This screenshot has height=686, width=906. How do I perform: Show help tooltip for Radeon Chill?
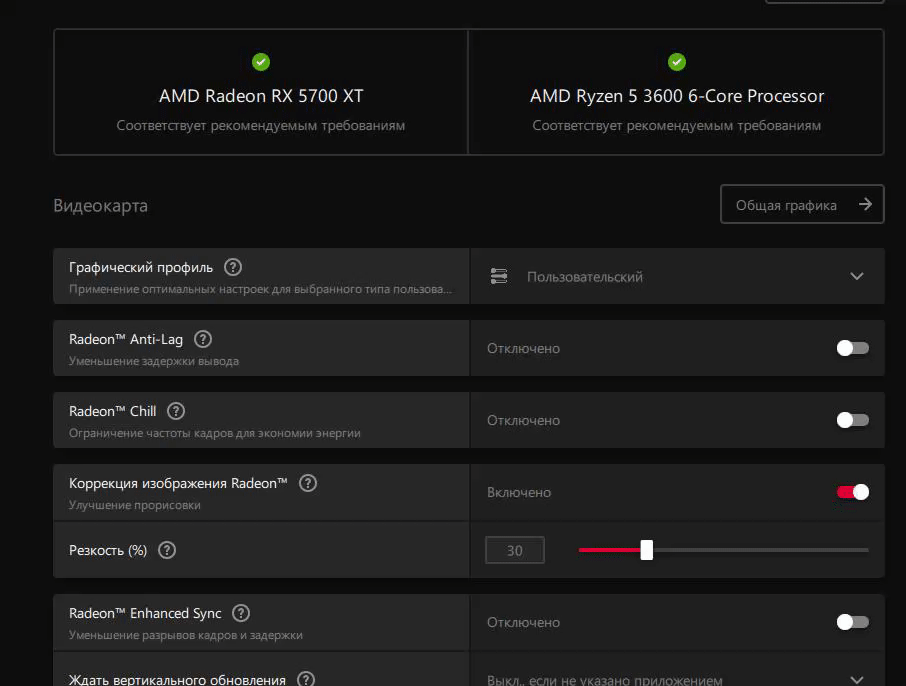point(176,411)
